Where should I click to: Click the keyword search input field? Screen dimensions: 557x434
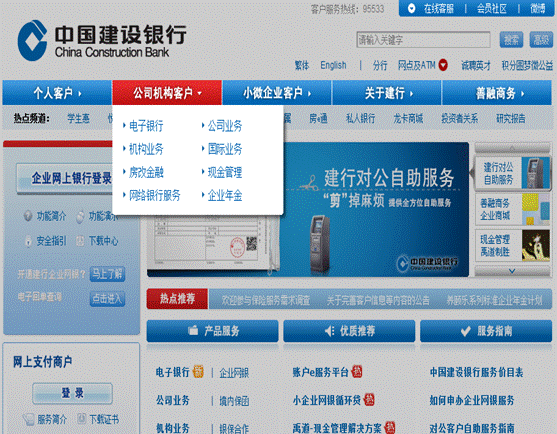[x=423, y=39]
